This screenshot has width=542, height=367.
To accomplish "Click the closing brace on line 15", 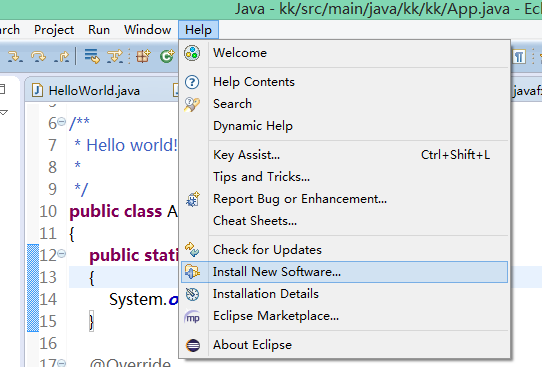I will coord(91,322).
